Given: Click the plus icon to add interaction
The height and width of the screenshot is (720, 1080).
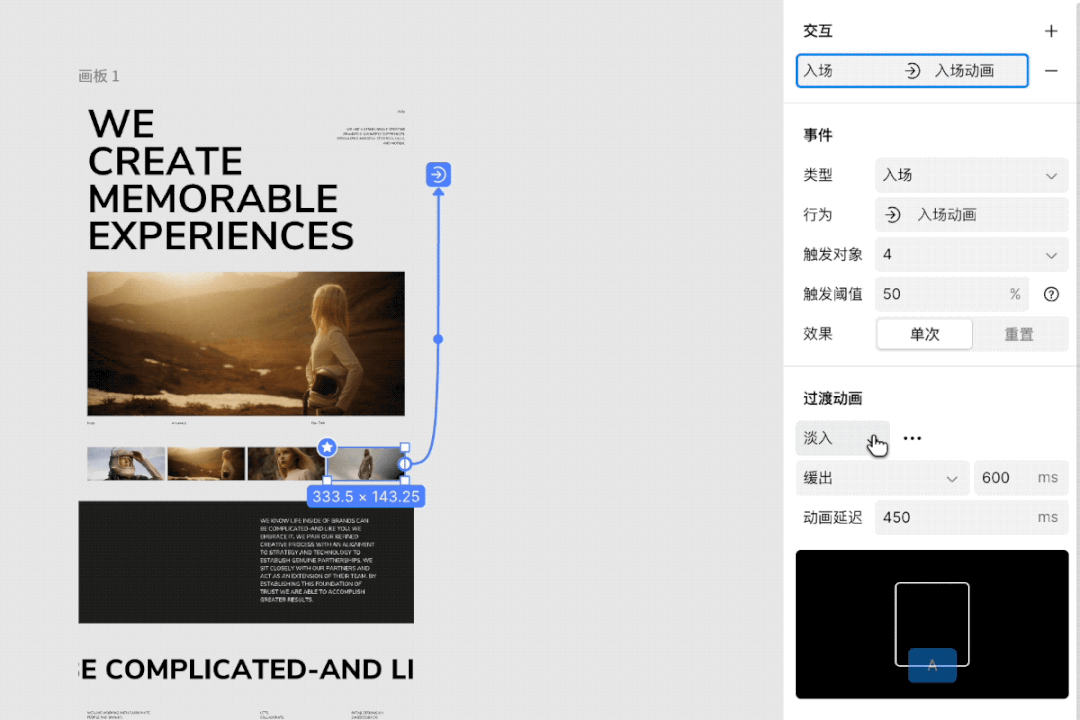Looking at the screenshot, I should click(1051, 31).
